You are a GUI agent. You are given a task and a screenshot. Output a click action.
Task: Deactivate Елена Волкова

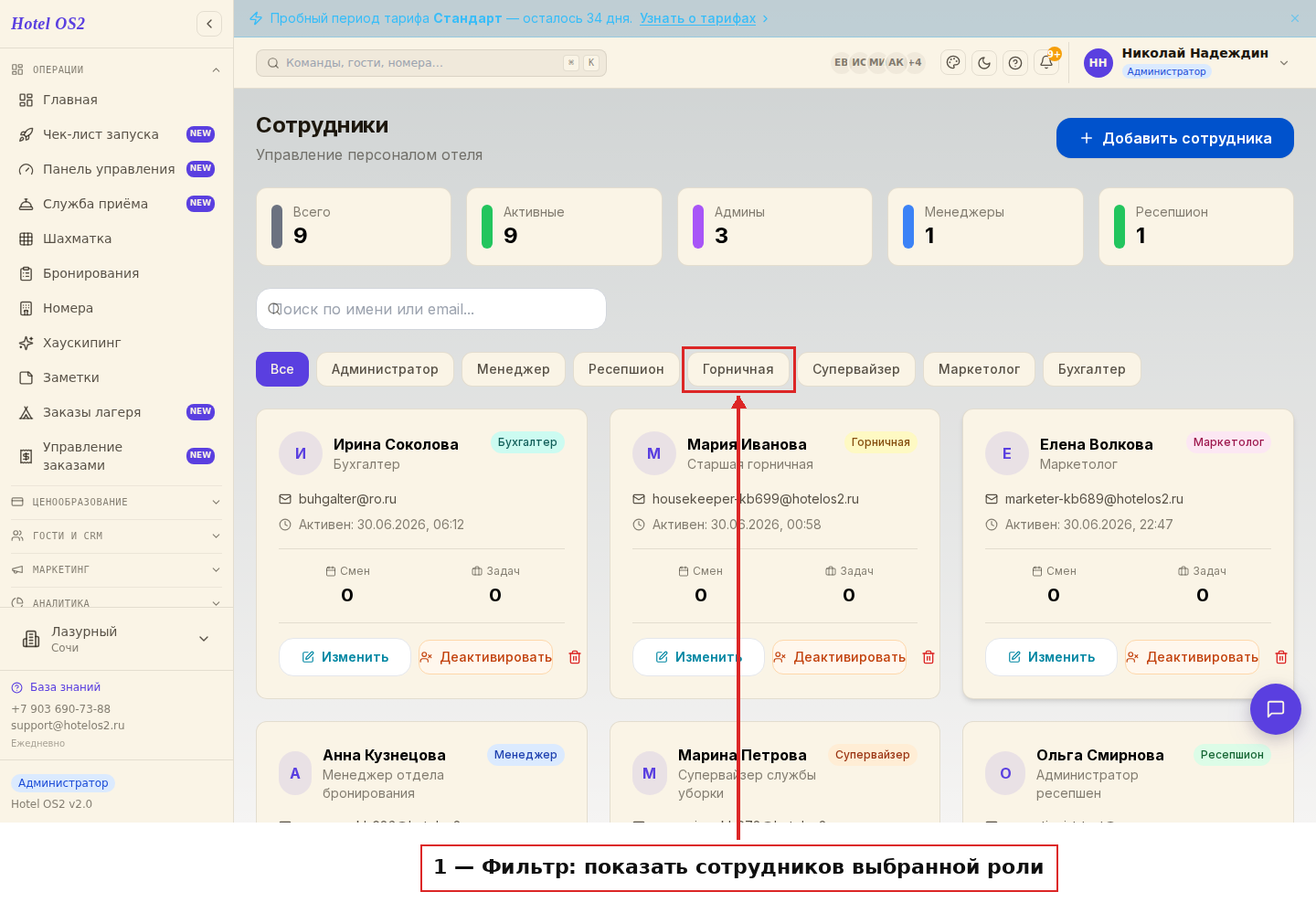[1192, 657]
